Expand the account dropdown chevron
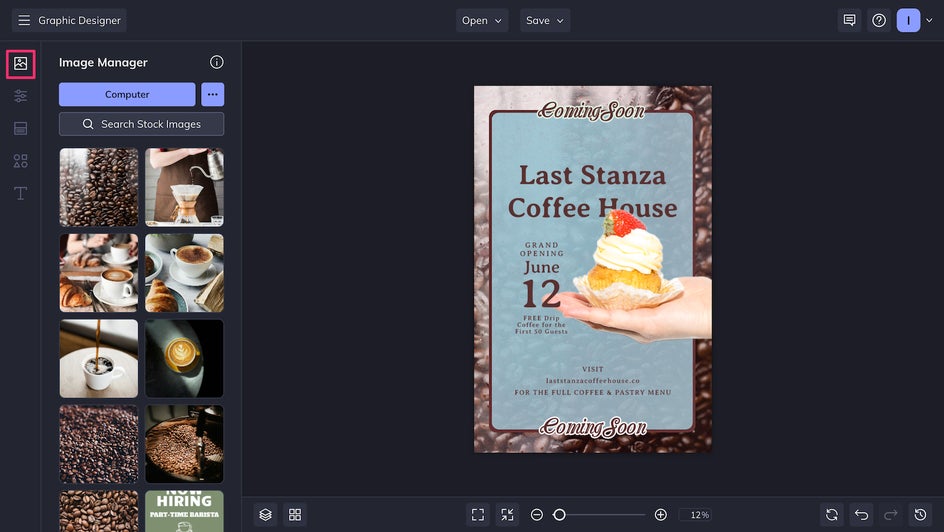Viewport: 944px width, 532px height. (930, 20)
